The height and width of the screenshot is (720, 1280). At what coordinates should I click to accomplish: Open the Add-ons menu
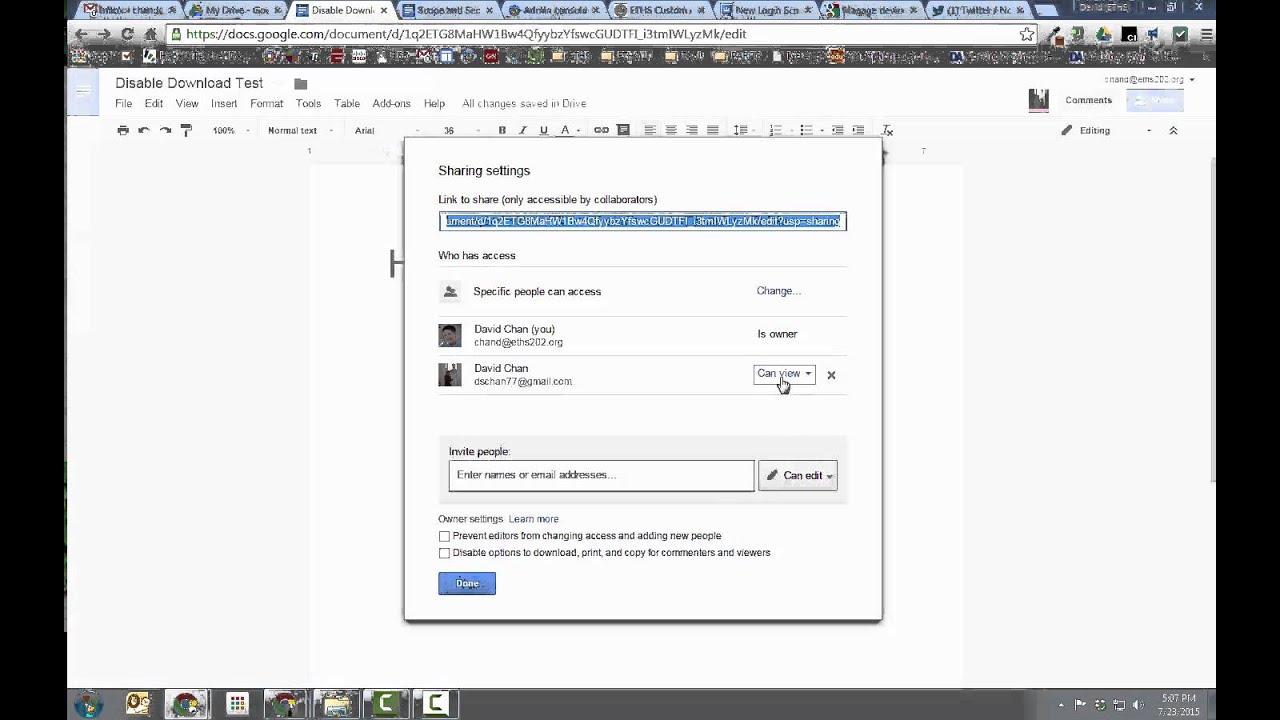coord(391,103)
